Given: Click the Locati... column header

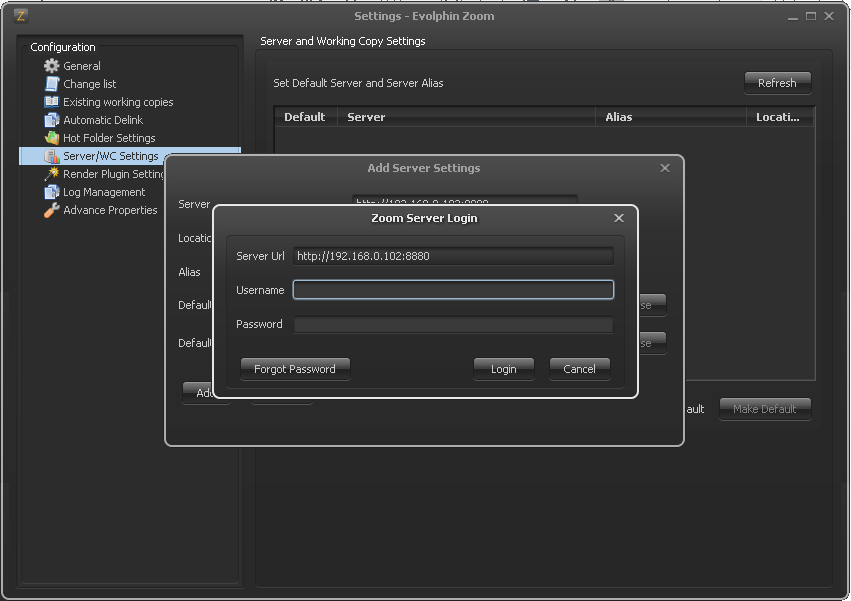Looking at the screenshot, I should [x=780, y=117].
